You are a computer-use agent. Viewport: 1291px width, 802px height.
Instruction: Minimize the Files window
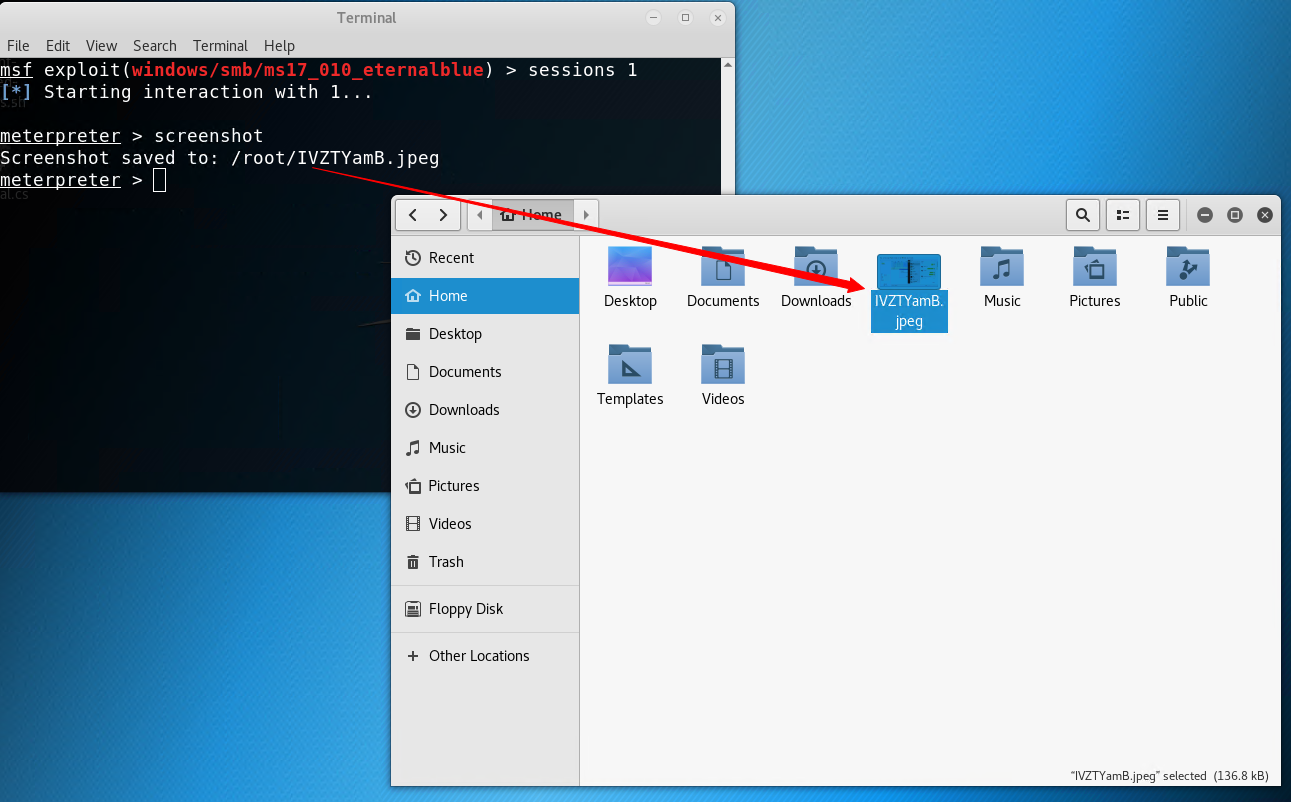1205,215
